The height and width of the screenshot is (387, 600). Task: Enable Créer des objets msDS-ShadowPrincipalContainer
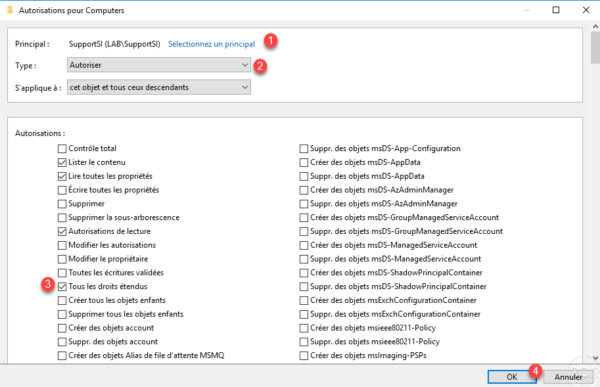[304, 273]
